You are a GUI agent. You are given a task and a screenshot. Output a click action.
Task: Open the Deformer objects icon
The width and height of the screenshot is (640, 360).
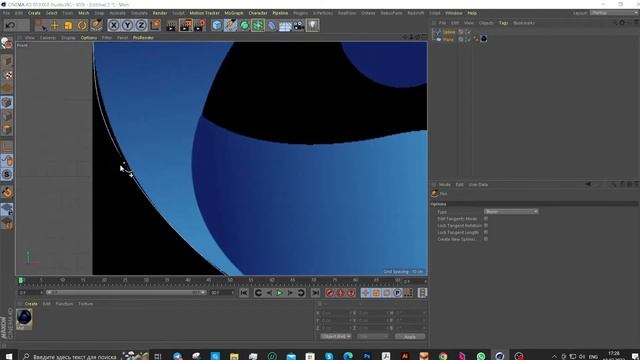click(272, 25)
